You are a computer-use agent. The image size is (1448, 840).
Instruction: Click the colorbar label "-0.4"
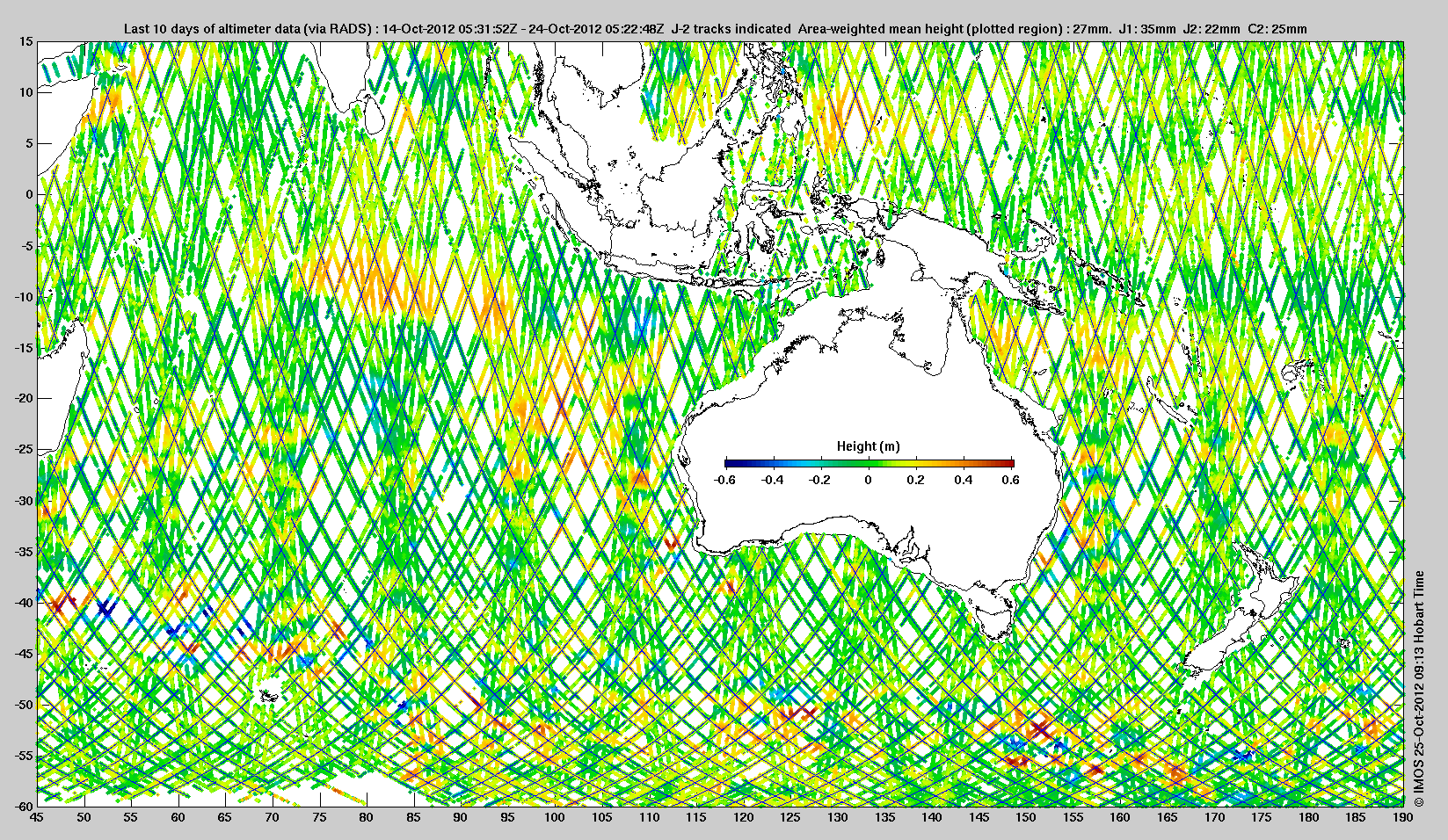(773, 480)
